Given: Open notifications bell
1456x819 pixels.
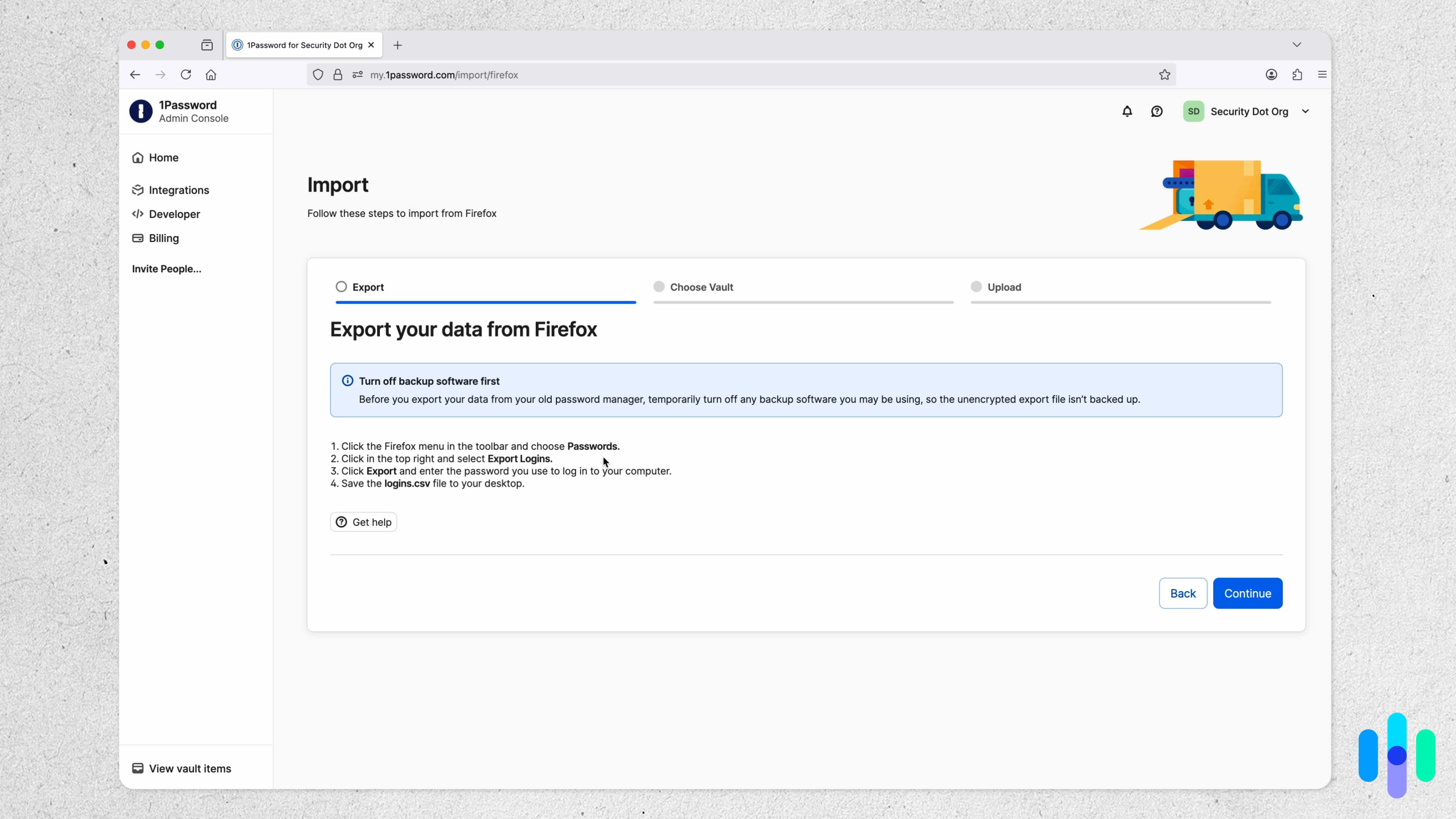Looking at the screenshot, I should 1127,111.
